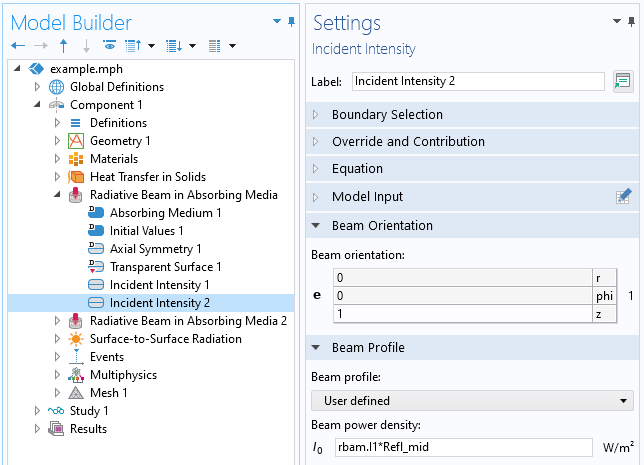644x465 pixels.
Task: Toggle the show/hide eye icon in toolbar
Action: [109, 45]
